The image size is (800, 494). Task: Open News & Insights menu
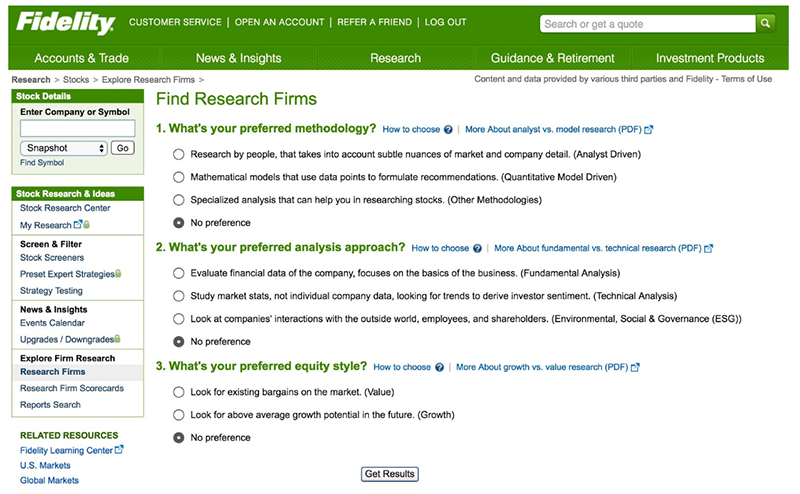[x=239, y=58]
